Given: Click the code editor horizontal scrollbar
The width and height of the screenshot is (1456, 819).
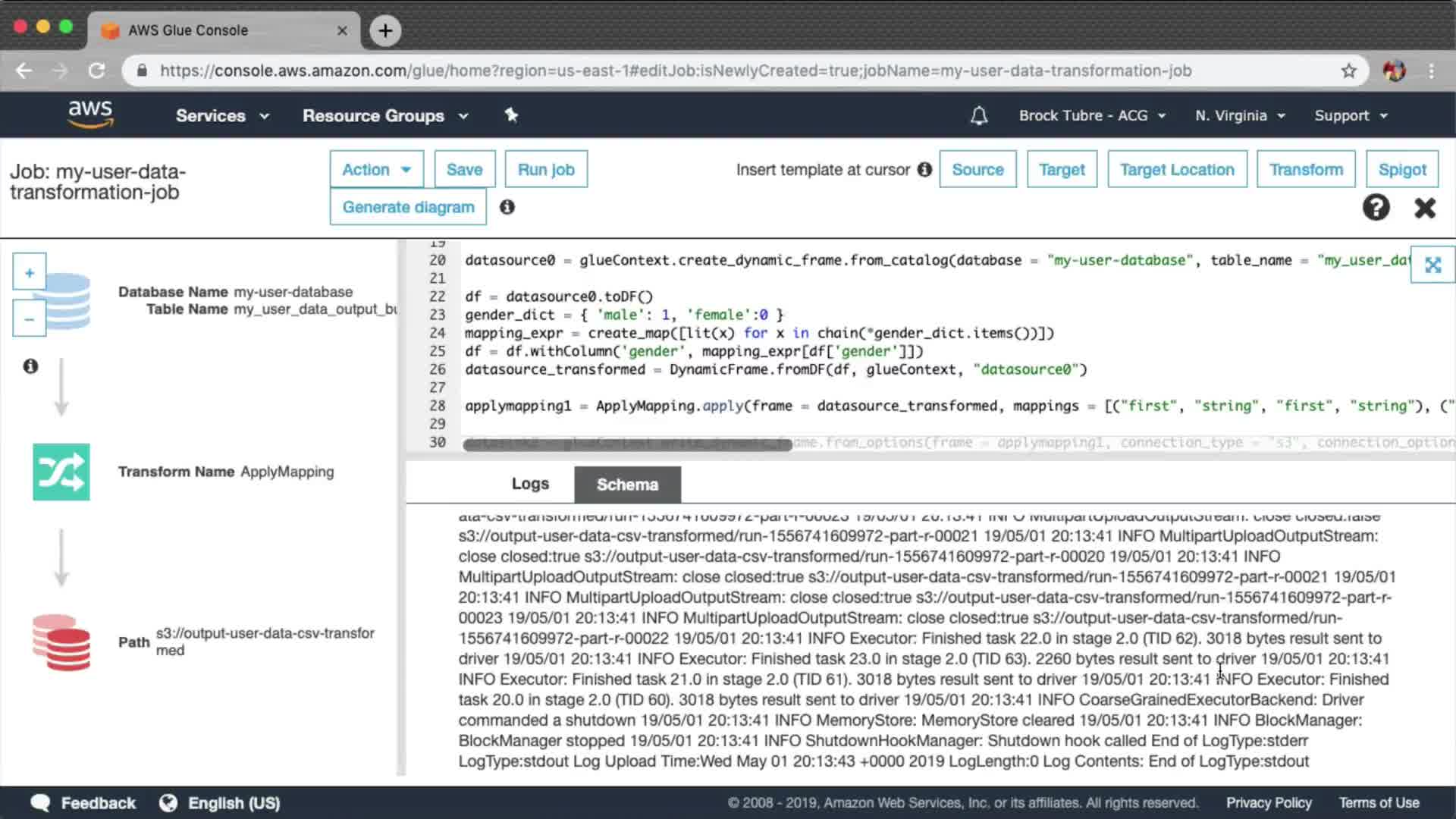Looking at the screenshot, I should point(627,445).
